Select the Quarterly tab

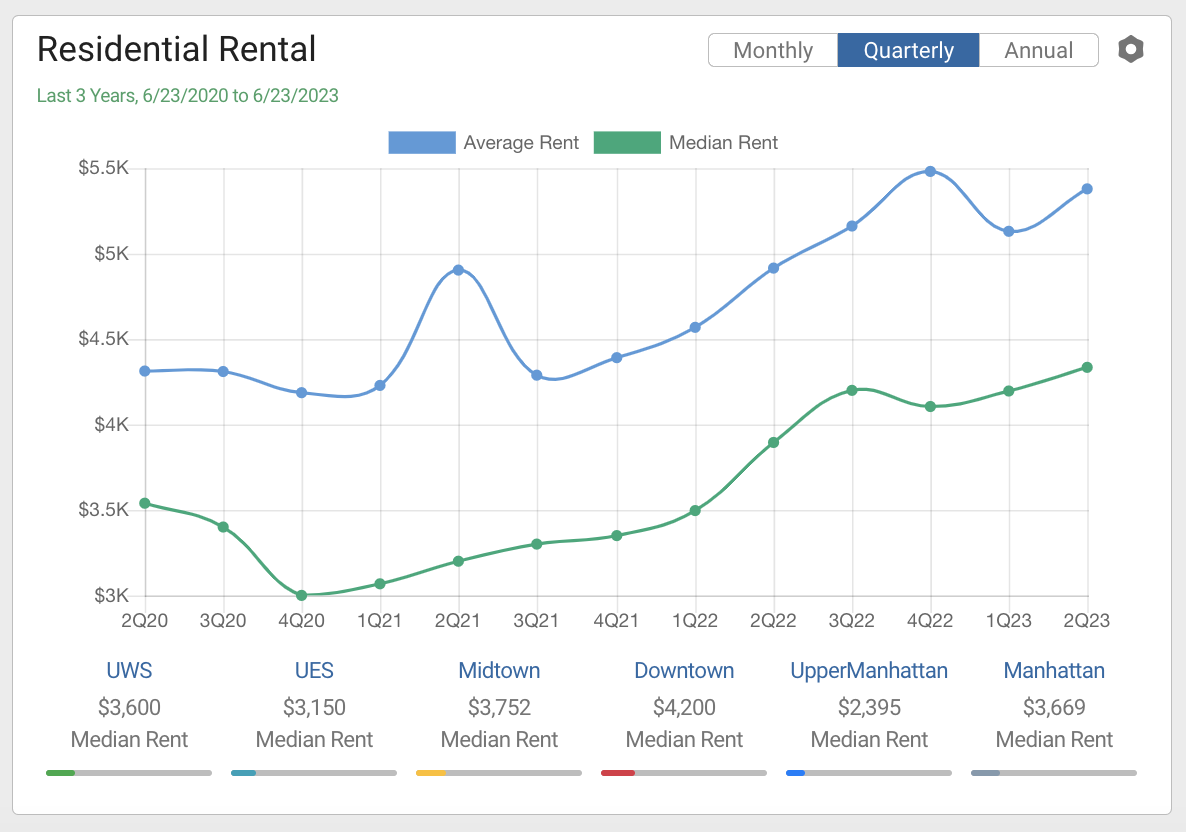click(x=908, y=50)
